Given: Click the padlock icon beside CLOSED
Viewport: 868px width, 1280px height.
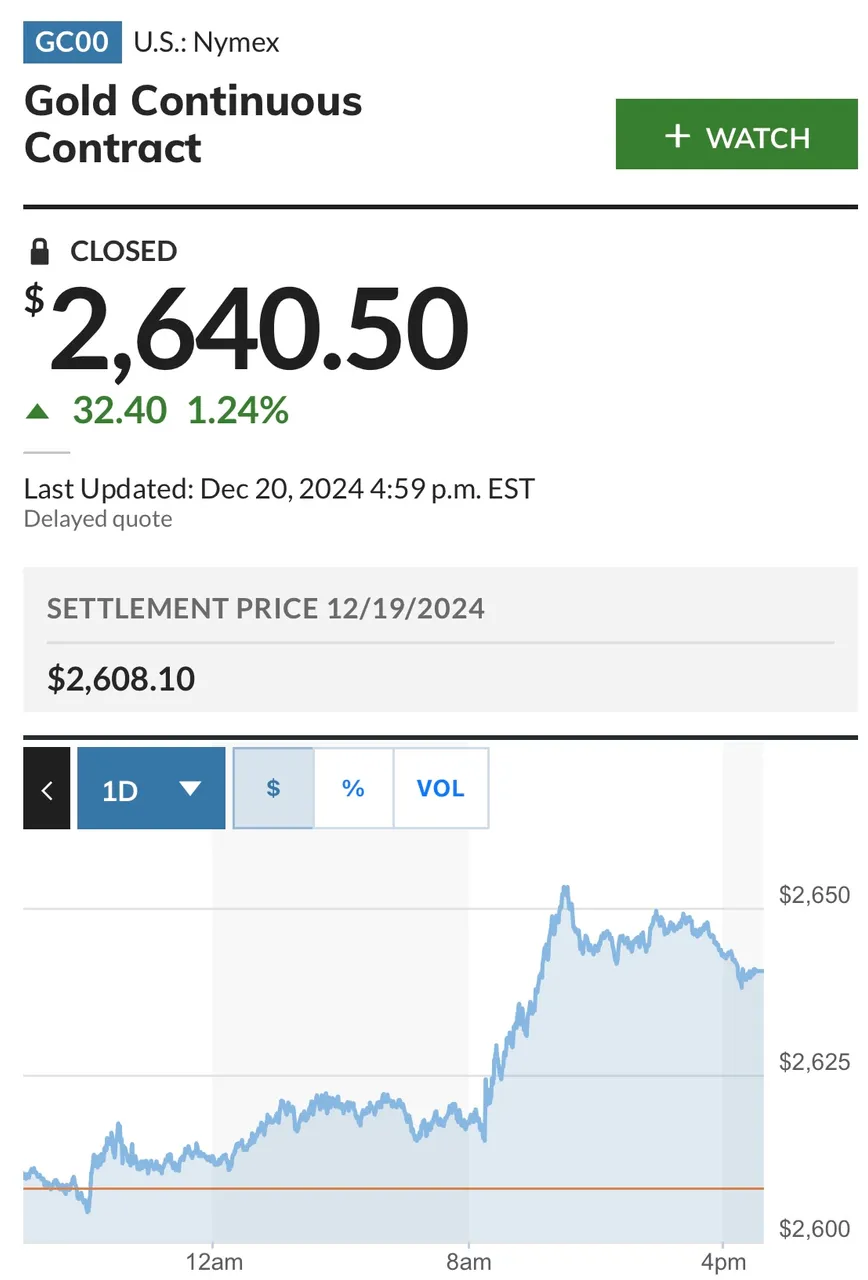Looking at the screenshot, I should click(39, 250).
